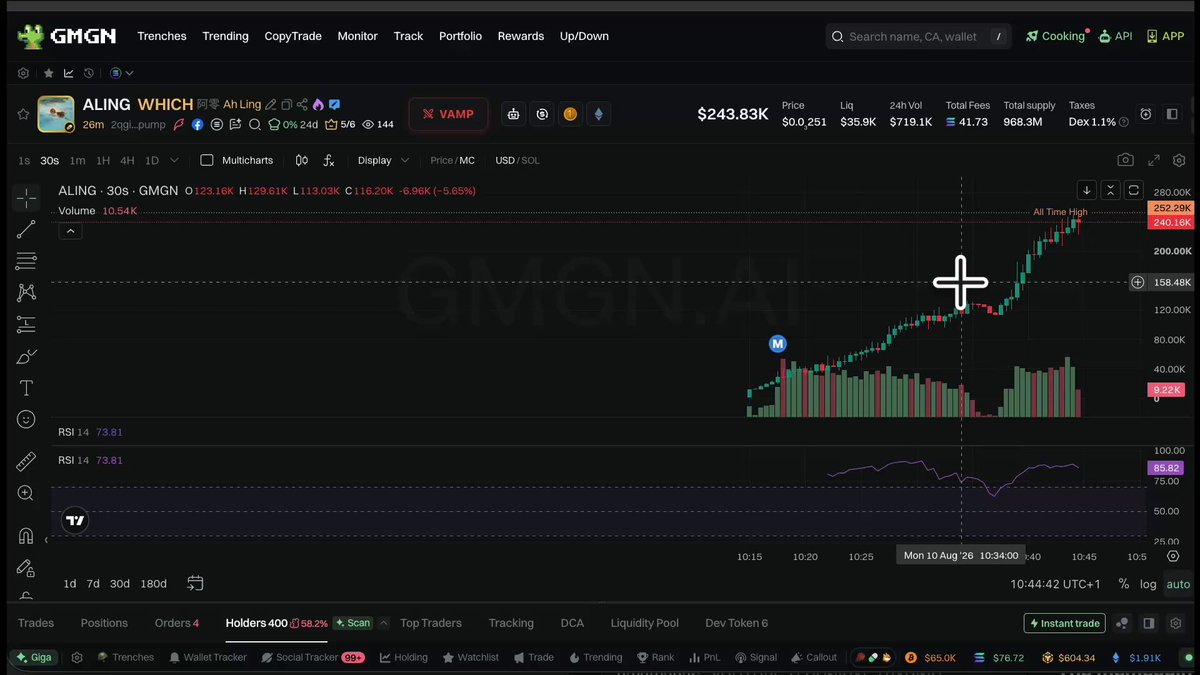This screenshot has width=1200, height=675.
Task: Enable the Multicharts checkbox
Action: click(207, 160)
